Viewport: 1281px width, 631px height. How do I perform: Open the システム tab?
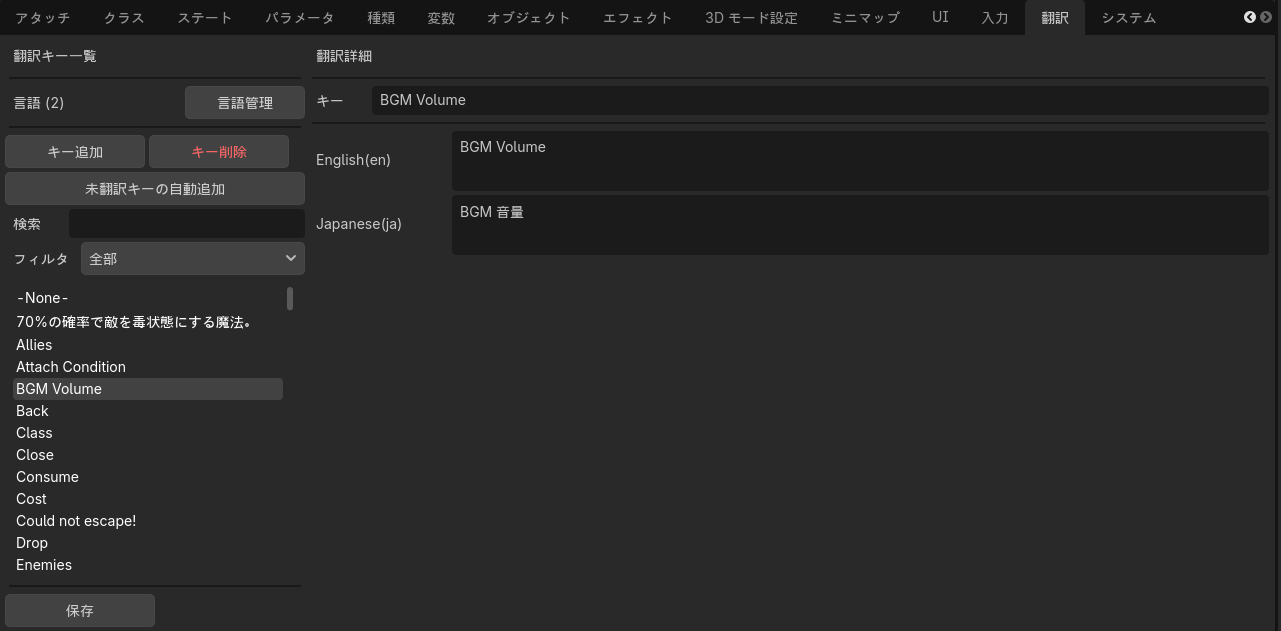pyautogui.click(x=1129, y=17)
